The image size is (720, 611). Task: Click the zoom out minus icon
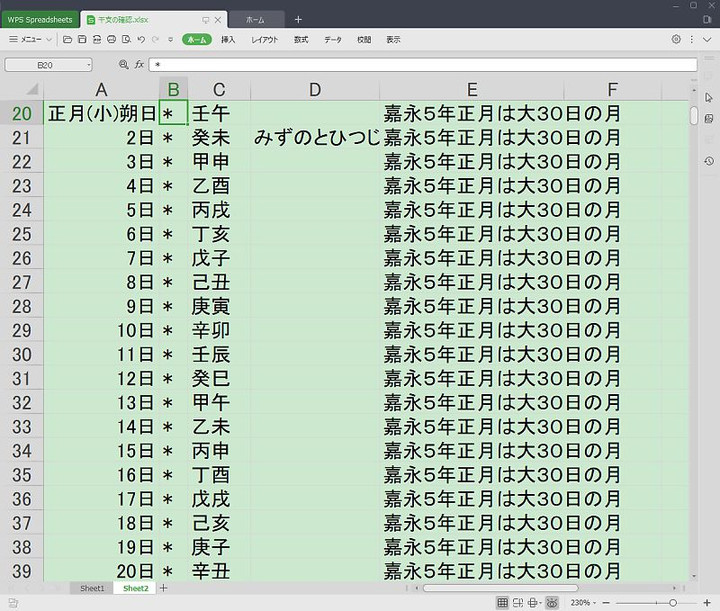[x=607, y=603]
